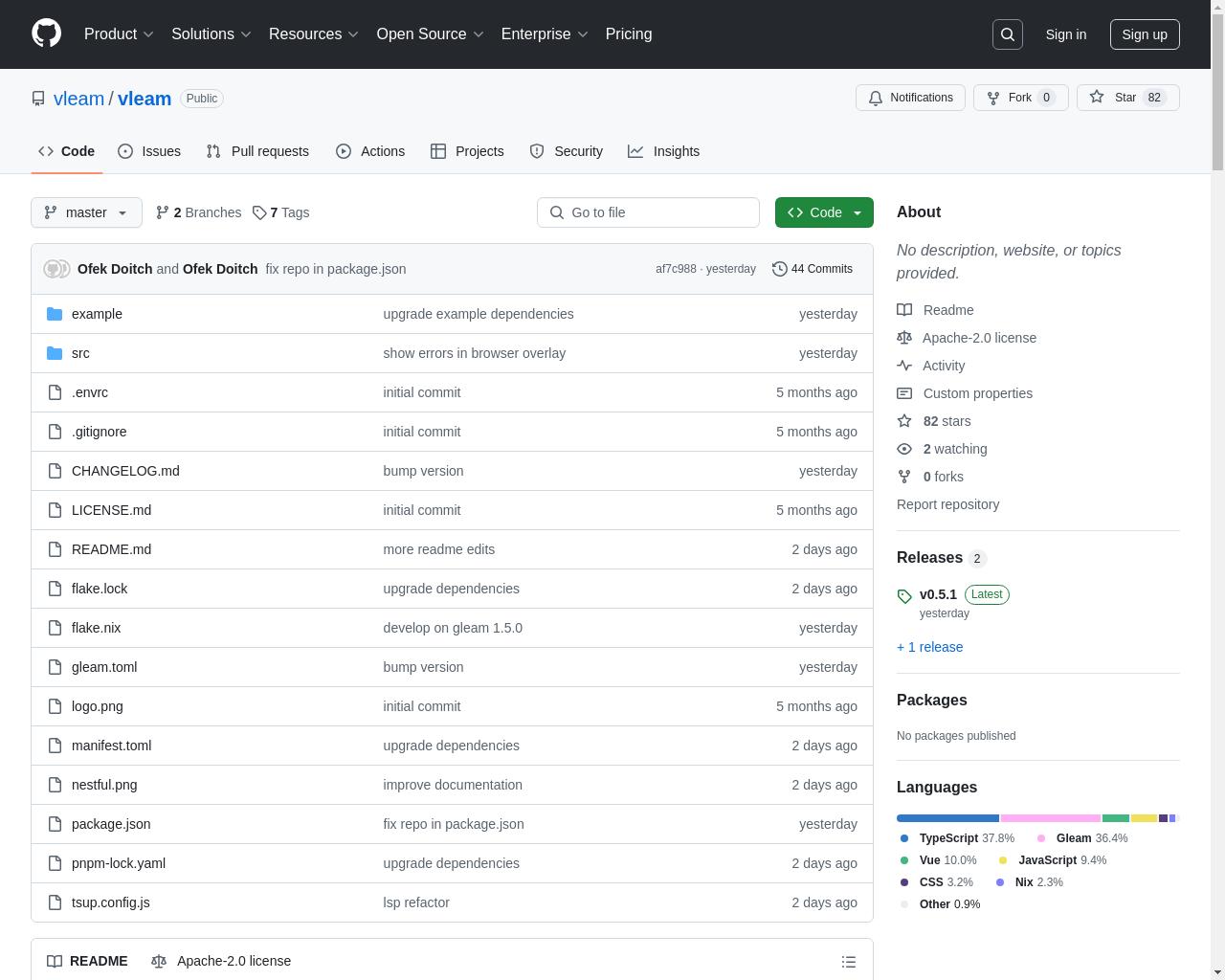The width and height of the screenshot is (1225, 980).
Task: Click the Sign up button
Action: pos(1145,34)
